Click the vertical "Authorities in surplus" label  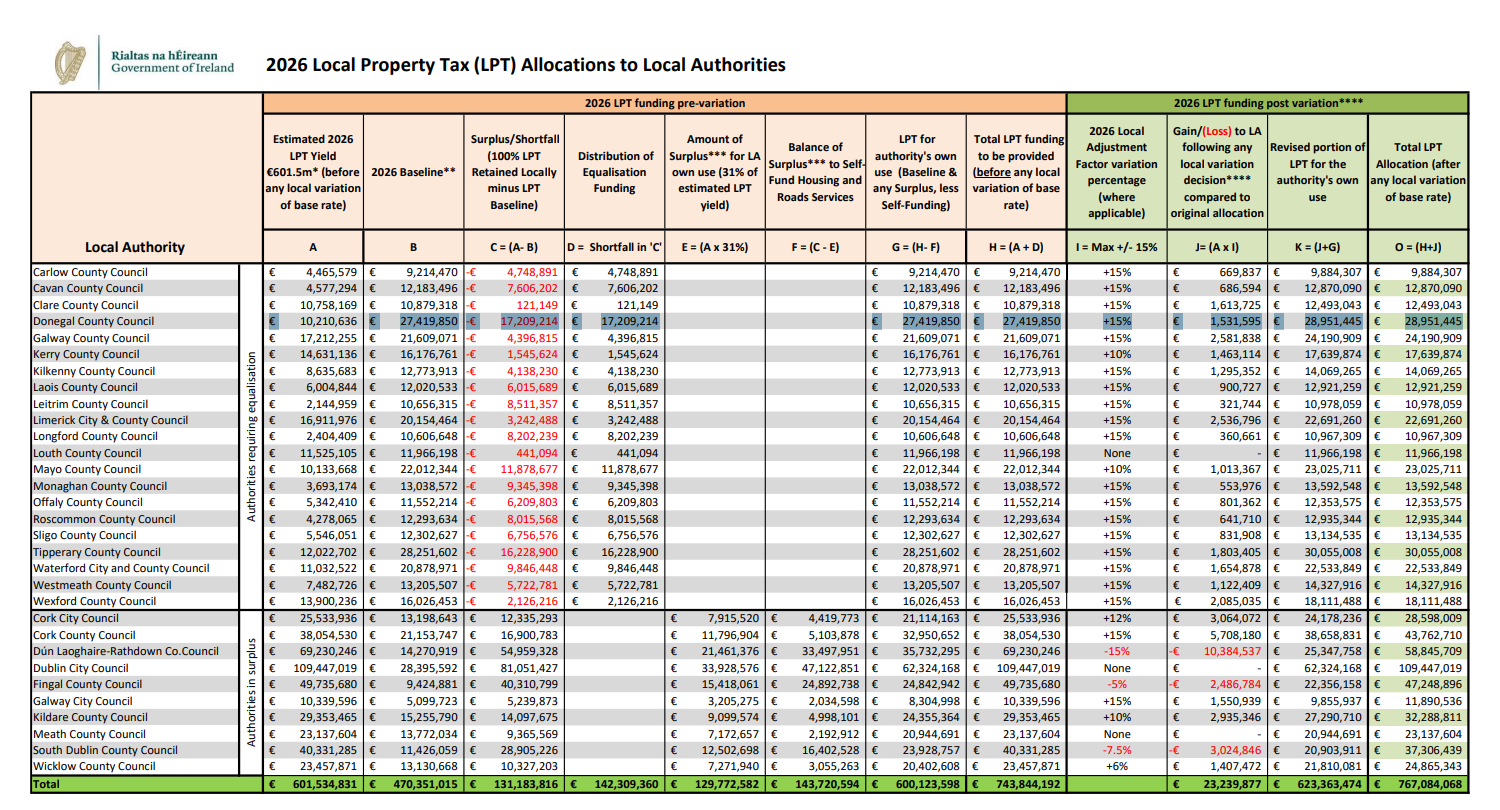tap(252, 692)
